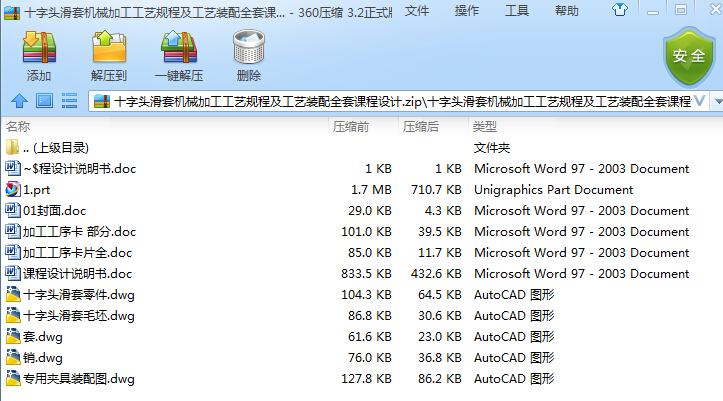The image size is (723, 401).
Task: Click the 一键解压 one-click extract icon
Action: tap(179, 47)
